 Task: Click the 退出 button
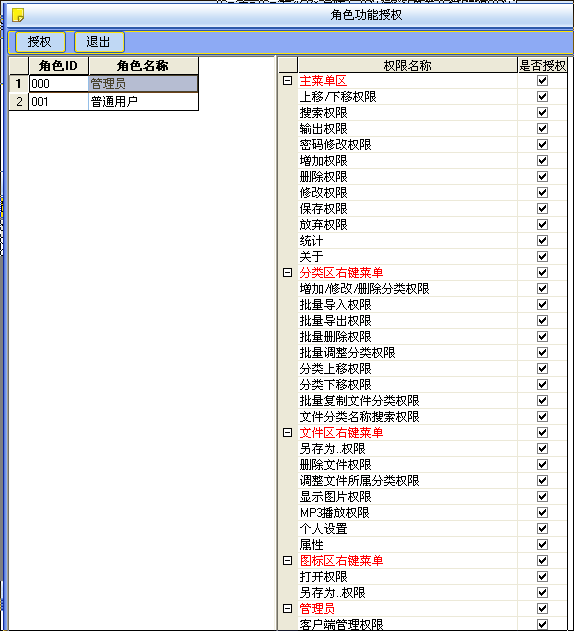(99, 42)
